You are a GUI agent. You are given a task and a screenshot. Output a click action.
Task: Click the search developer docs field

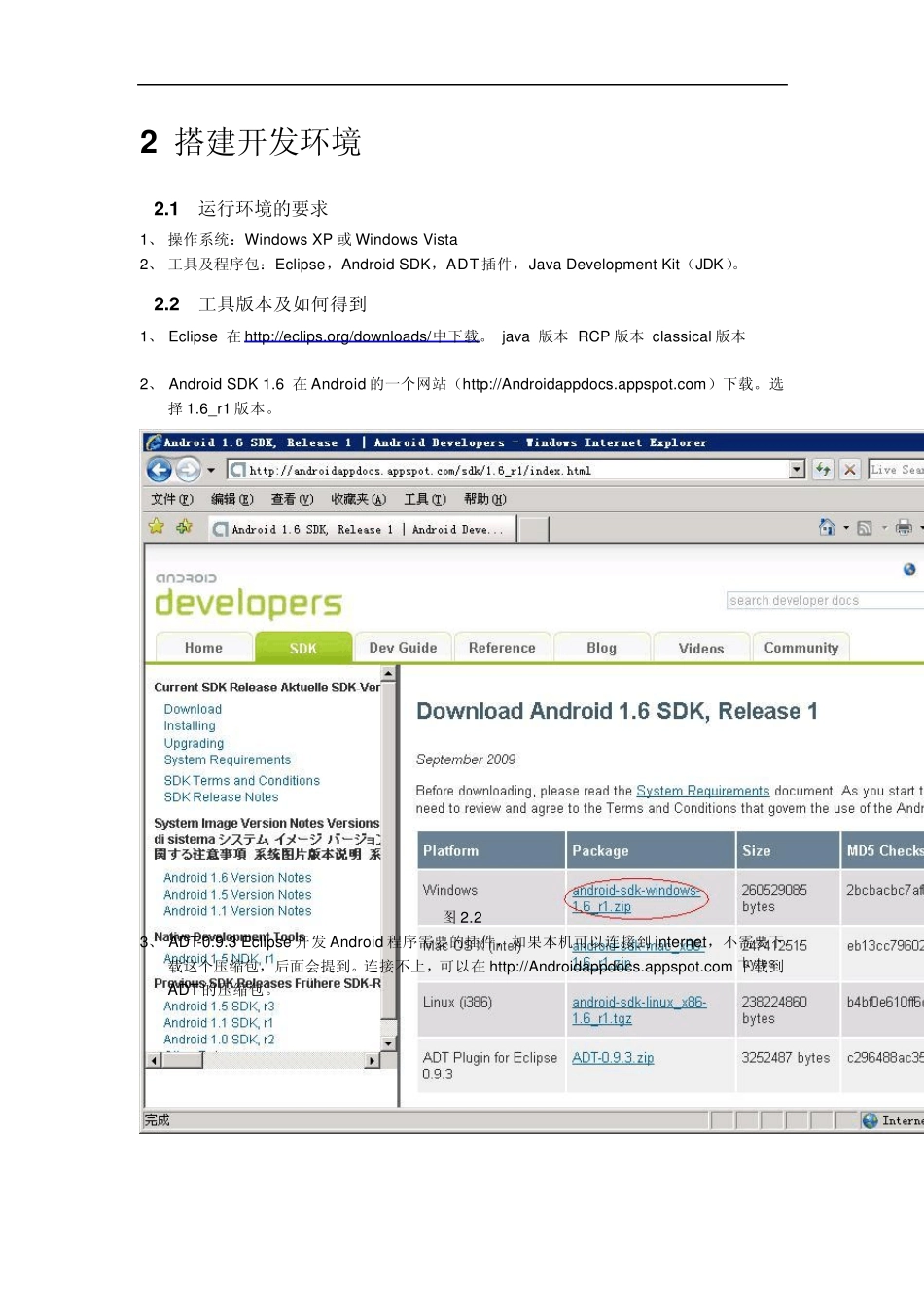tap(825, 600)
